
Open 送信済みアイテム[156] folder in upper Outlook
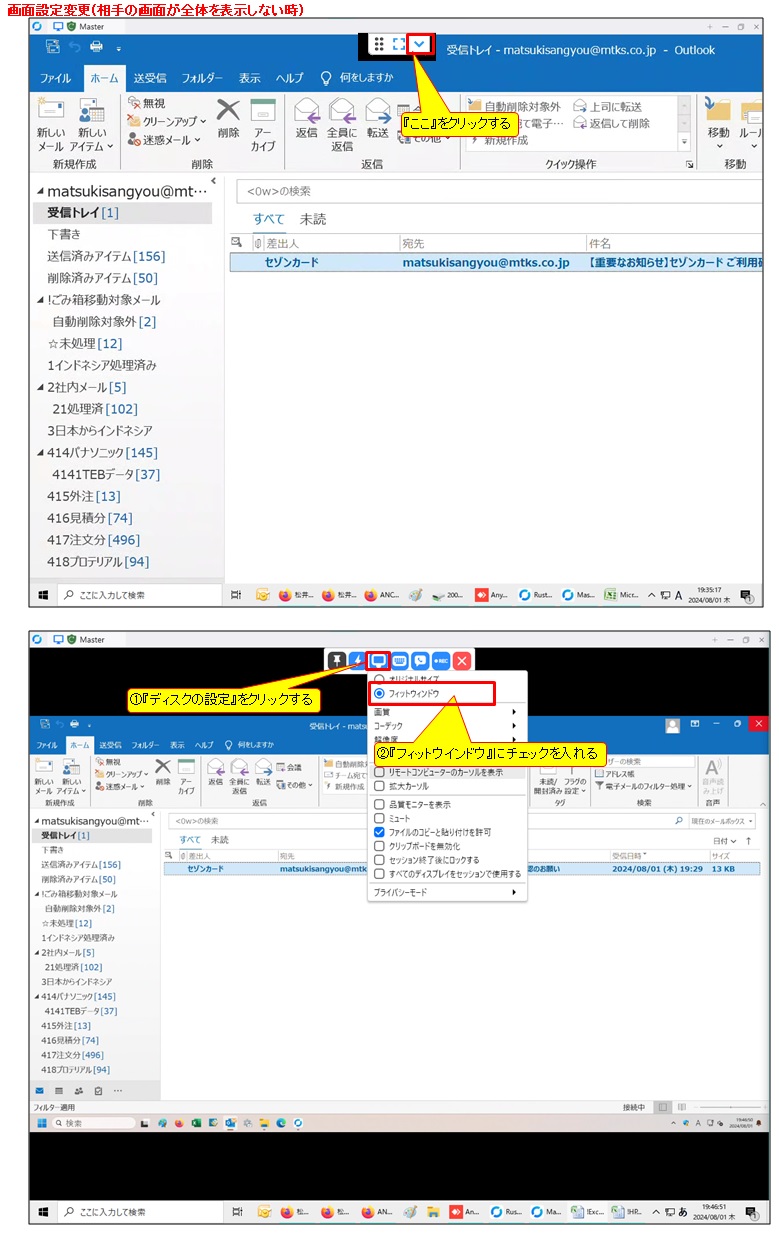click(x=106, y=256)
